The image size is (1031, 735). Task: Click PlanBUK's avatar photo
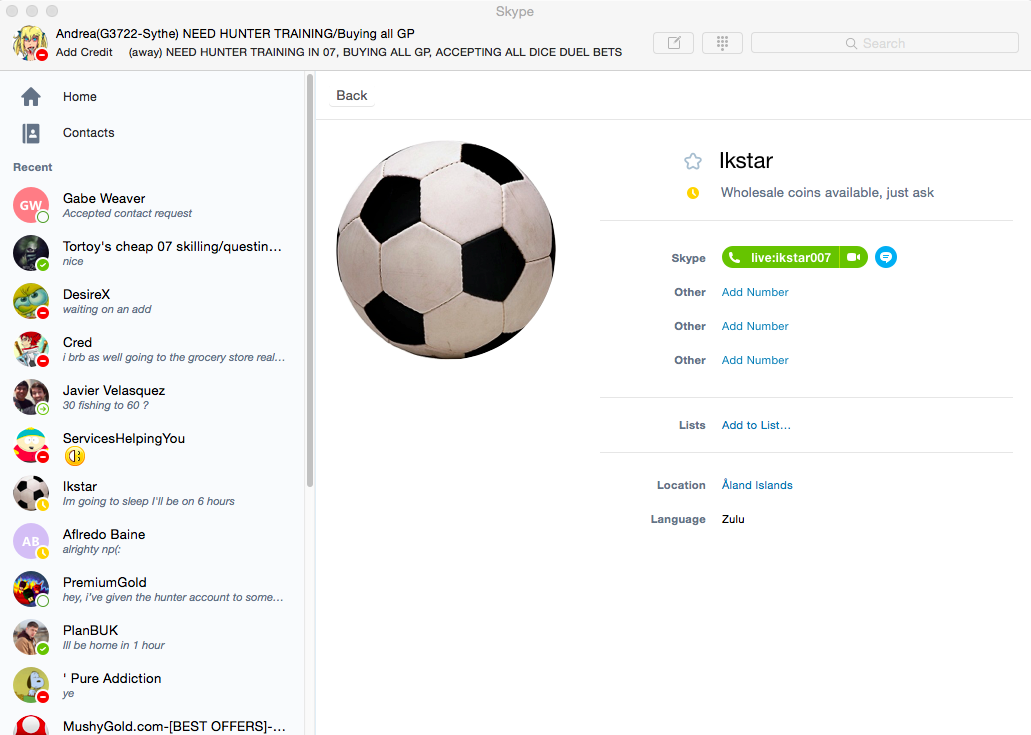pyautogui.click(x=31, y=637)
